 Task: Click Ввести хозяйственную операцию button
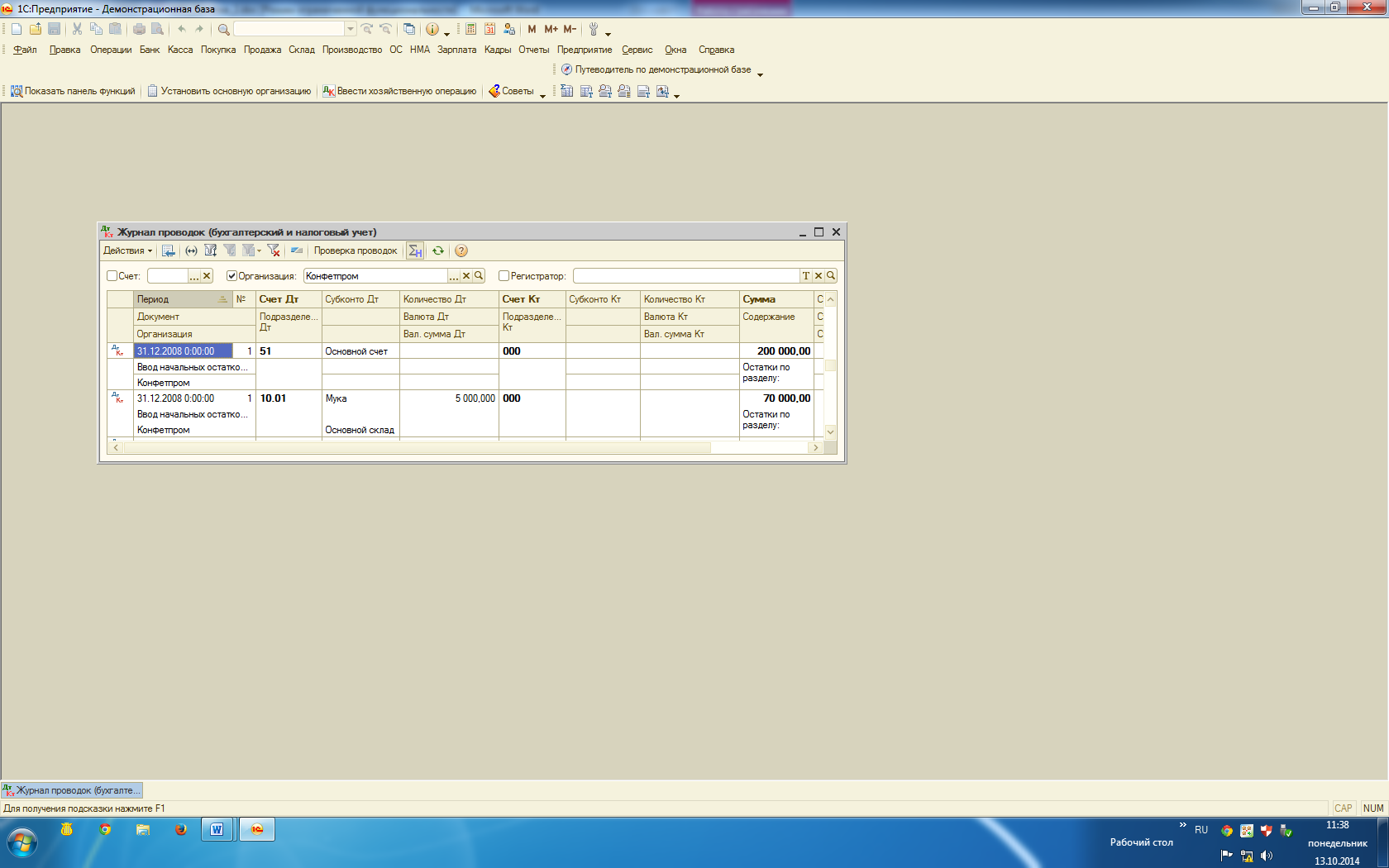(x=399, y=91)
